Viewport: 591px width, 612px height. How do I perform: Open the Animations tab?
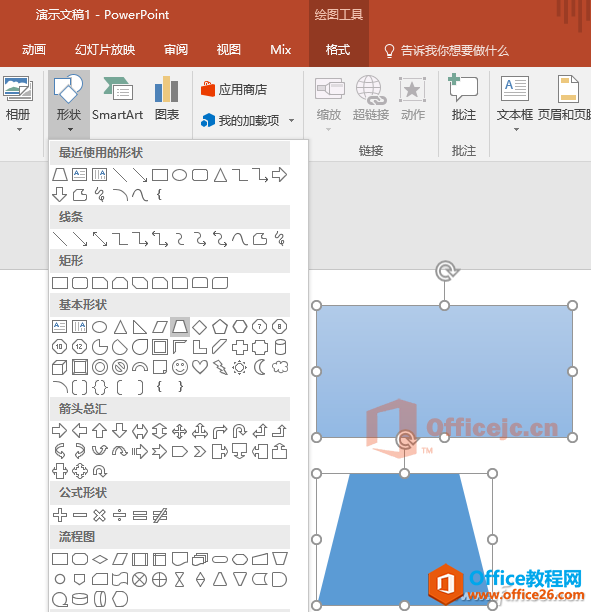pos(34,50)
